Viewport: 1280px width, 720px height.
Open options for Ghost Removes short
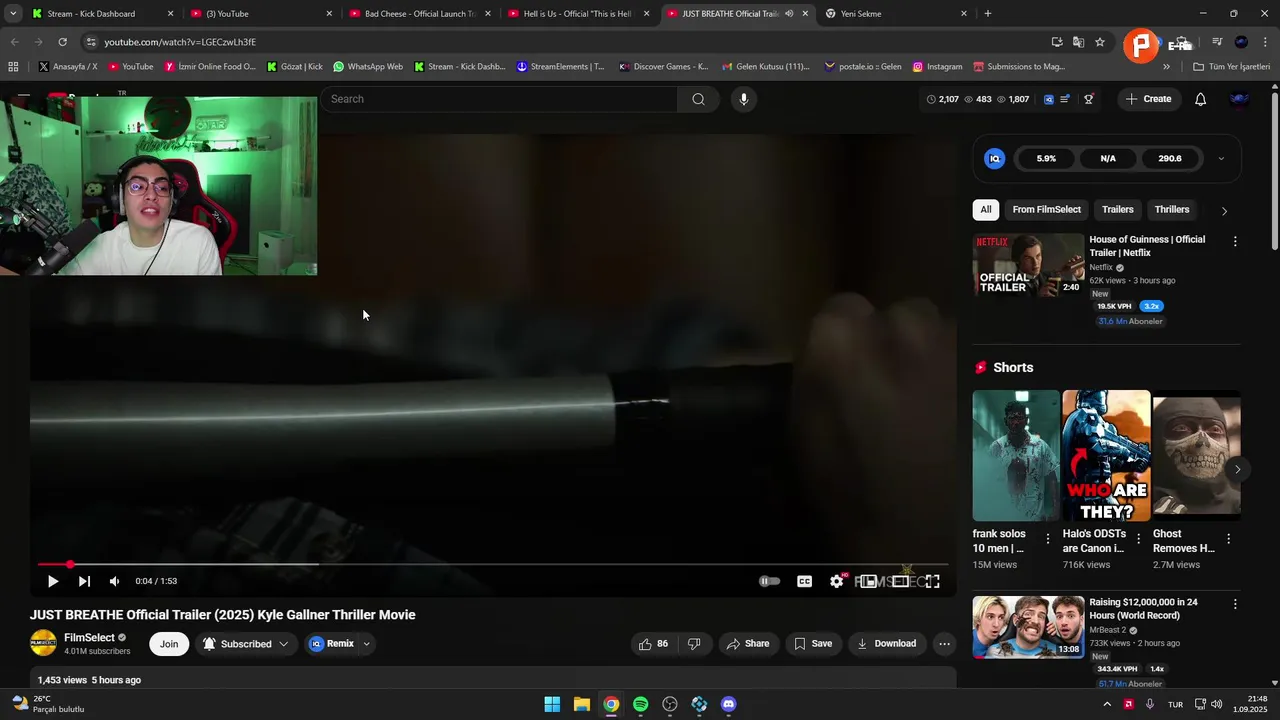tap(1228, 539)
